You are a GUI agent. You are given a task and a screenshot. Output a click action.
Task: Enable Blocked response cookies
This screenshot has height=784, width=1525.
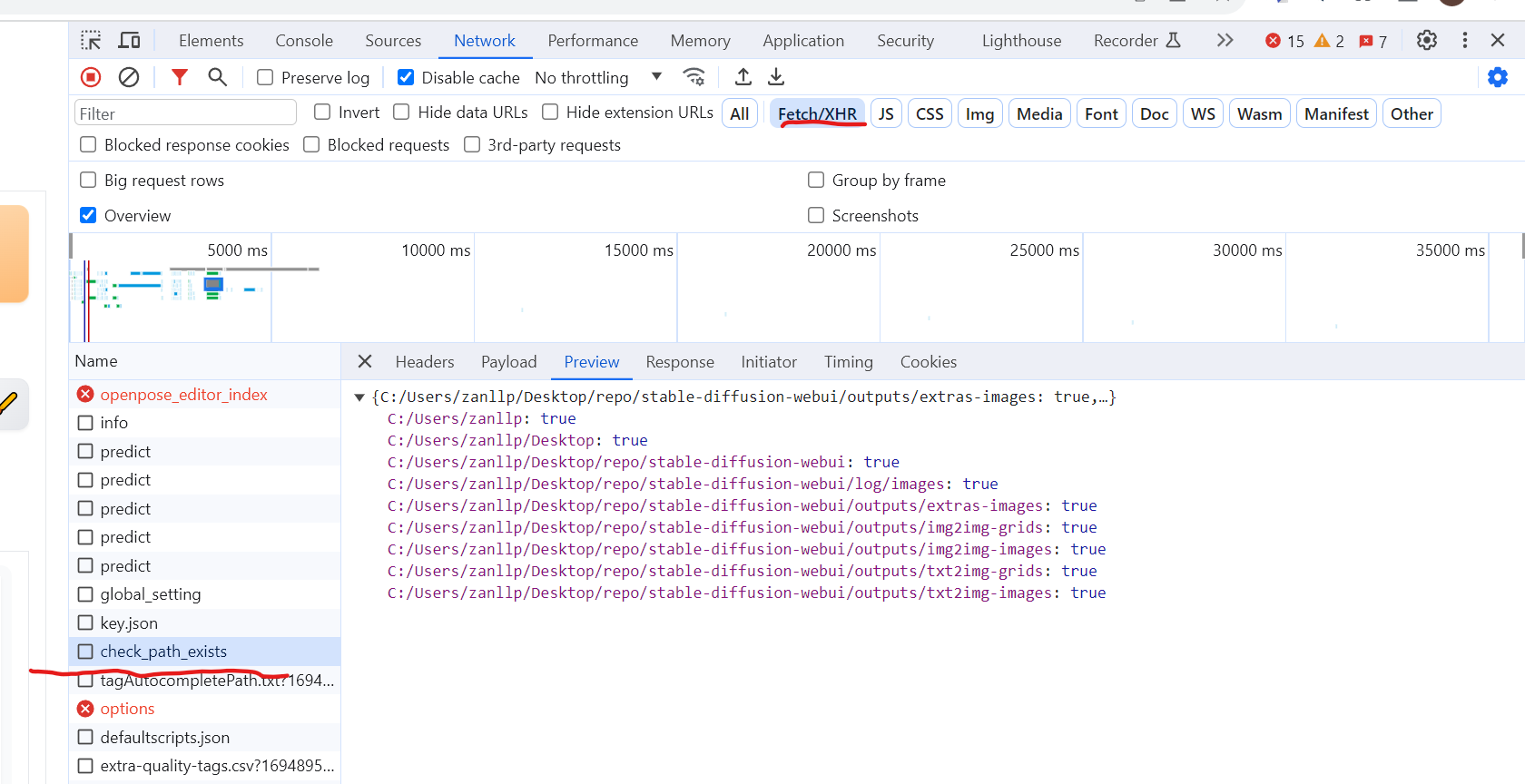[x=88, y=145]
